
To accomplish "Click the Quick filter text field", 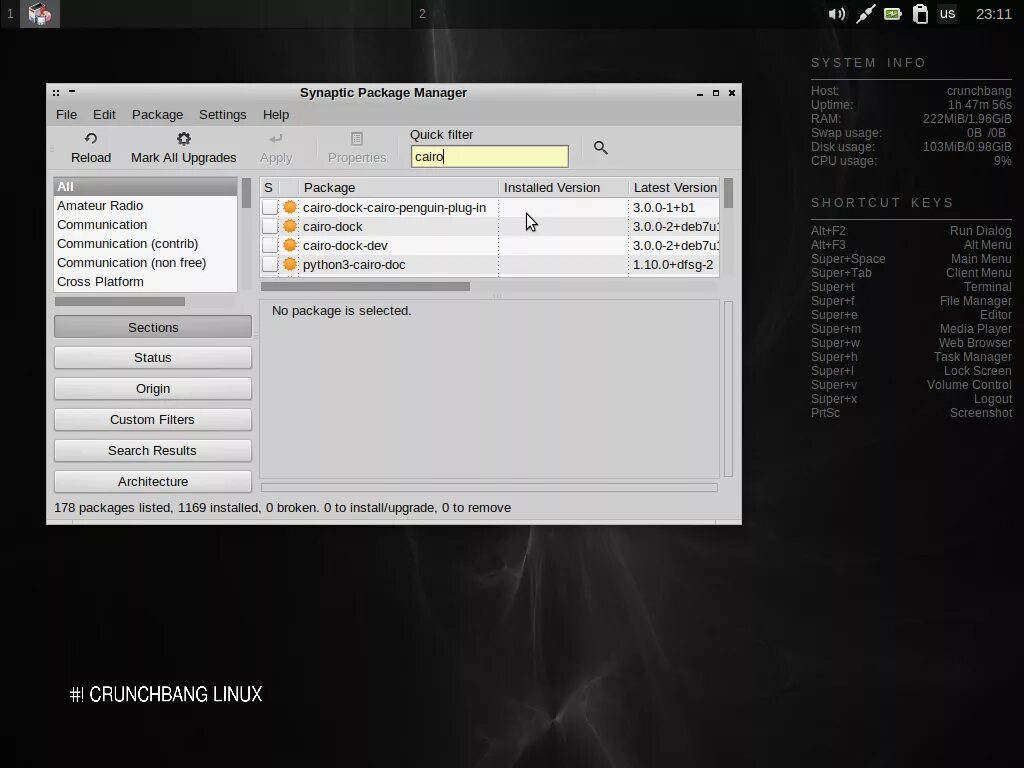I will (x=490, y=156).
